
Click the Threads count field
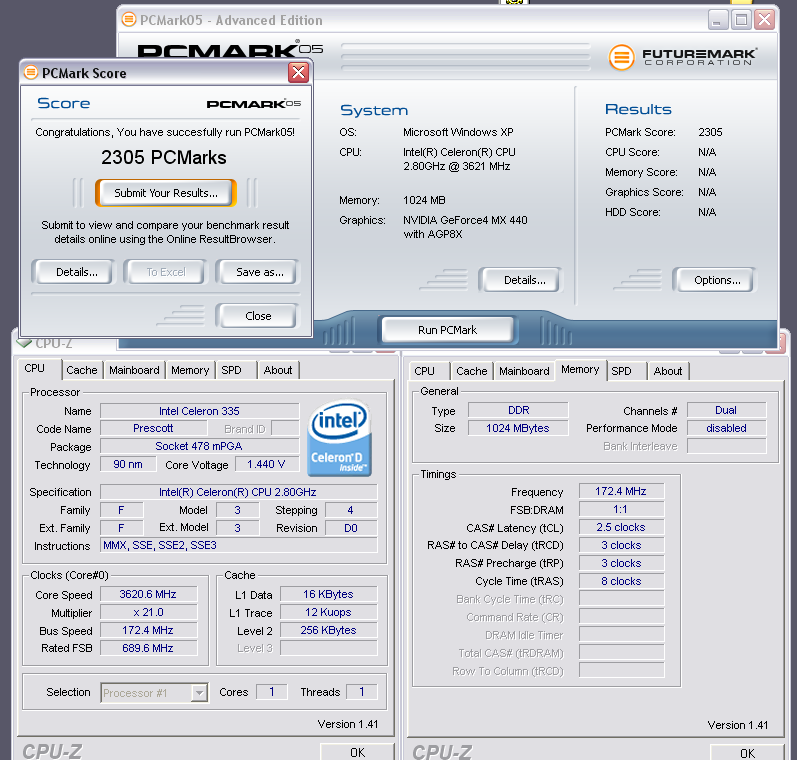coord(362,692)
